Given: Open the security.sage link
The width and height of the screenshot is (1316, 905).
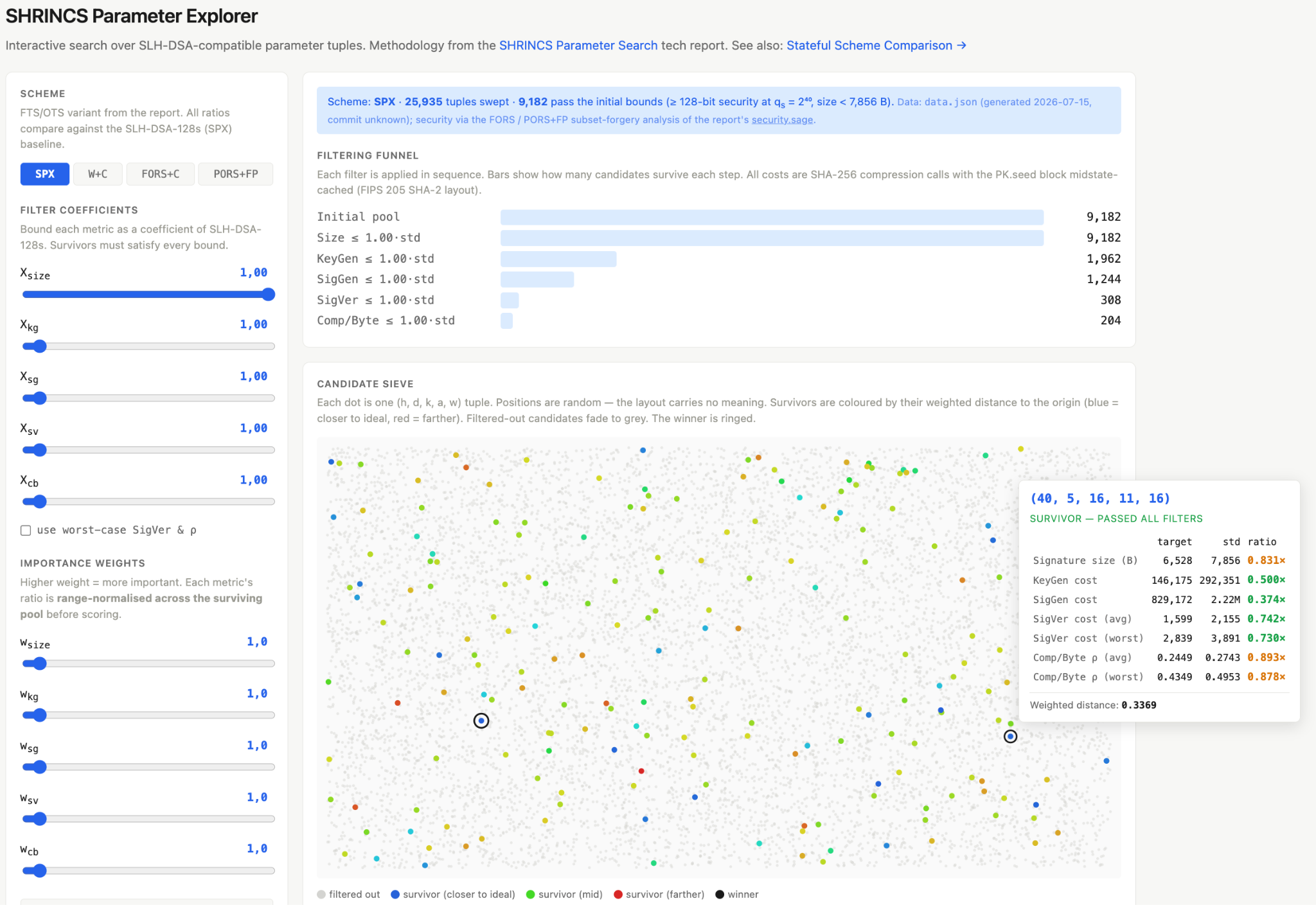Looking at the screenshot, I should (x=782, y=119).
